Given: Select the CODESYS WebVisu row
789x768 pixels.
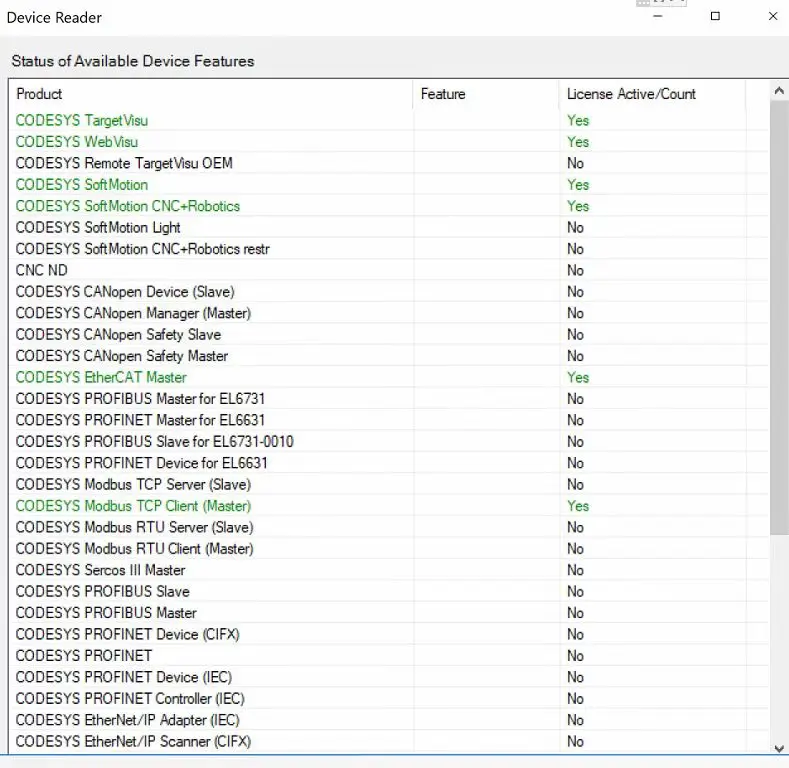Looking at the screenshot, I should click(x=388, y=142).
